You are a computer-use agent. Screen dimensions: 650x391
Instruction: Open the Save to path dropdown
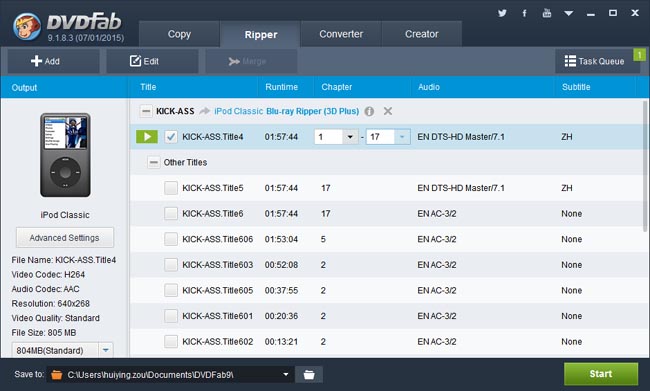[x=286, y=375]
